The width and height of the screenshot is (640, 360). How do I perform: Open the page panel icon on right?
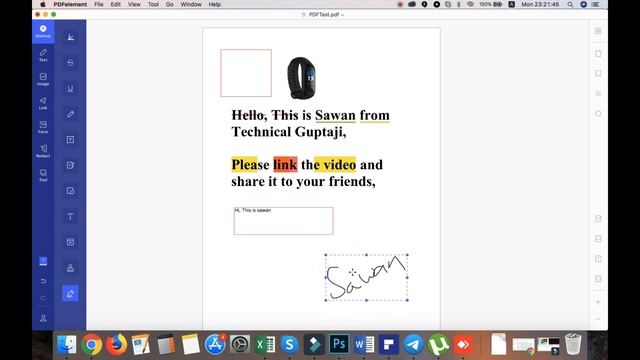(x=598, y=53)
